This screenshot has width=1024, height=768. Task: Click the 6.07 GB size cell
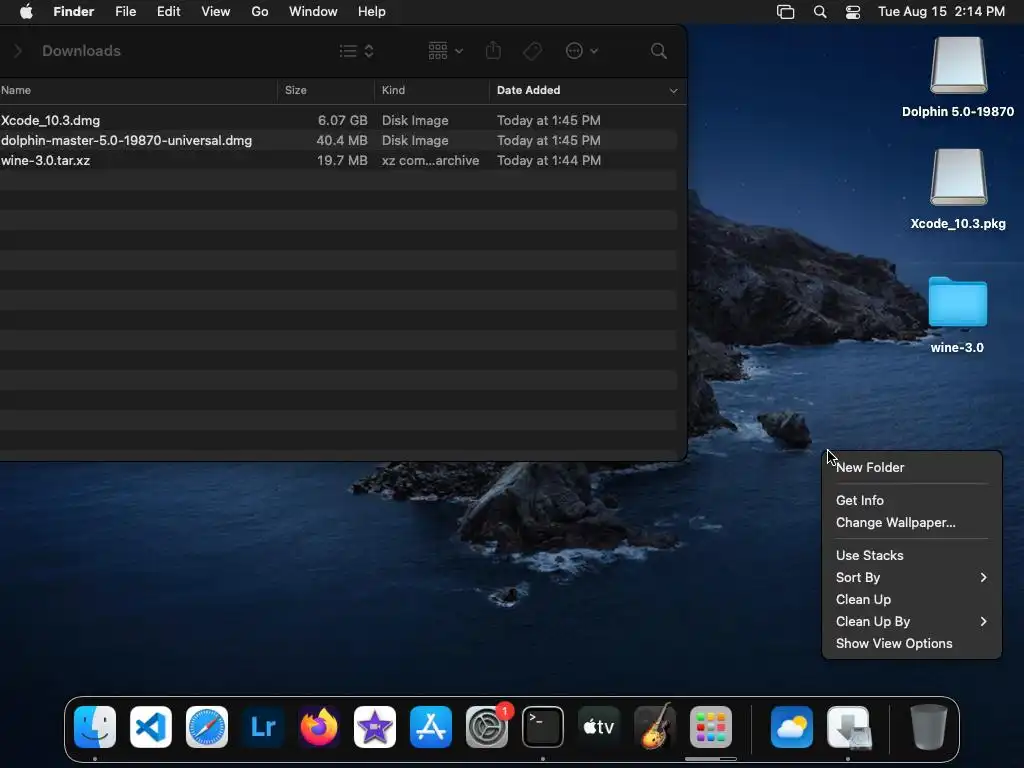pyautogui.click(x=342, y=120)
